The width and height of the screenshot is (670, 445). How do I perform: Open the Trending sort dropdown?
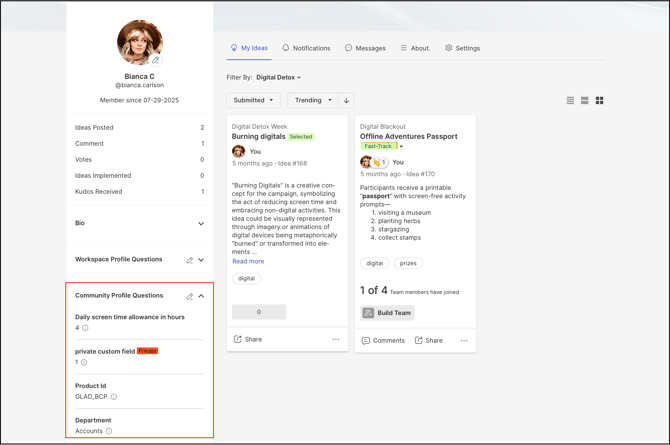(x=313, y=100)
